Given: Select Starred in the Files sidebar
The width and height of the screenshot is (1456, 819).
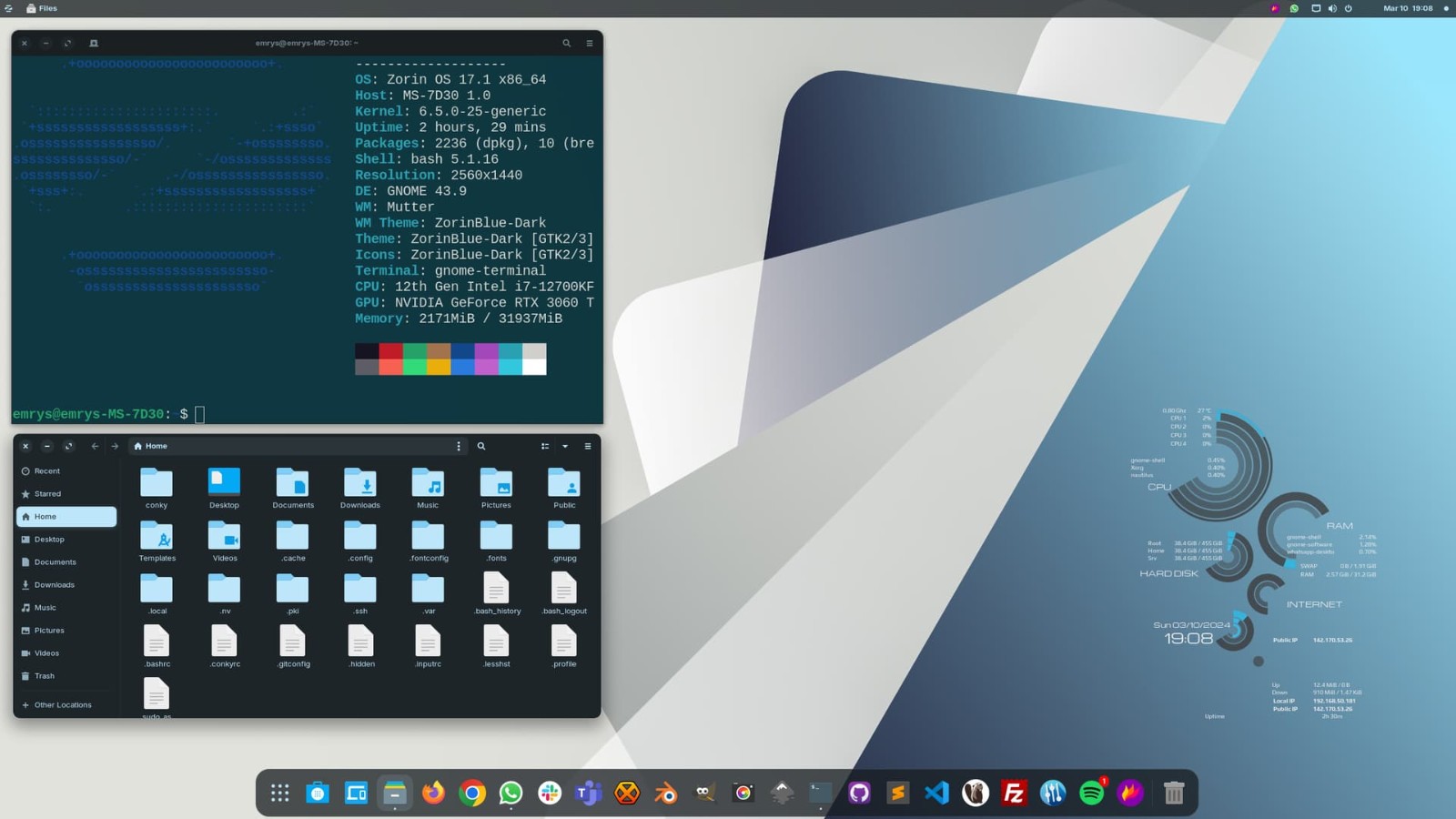Looking at the screenshot, I should [66, 494].
